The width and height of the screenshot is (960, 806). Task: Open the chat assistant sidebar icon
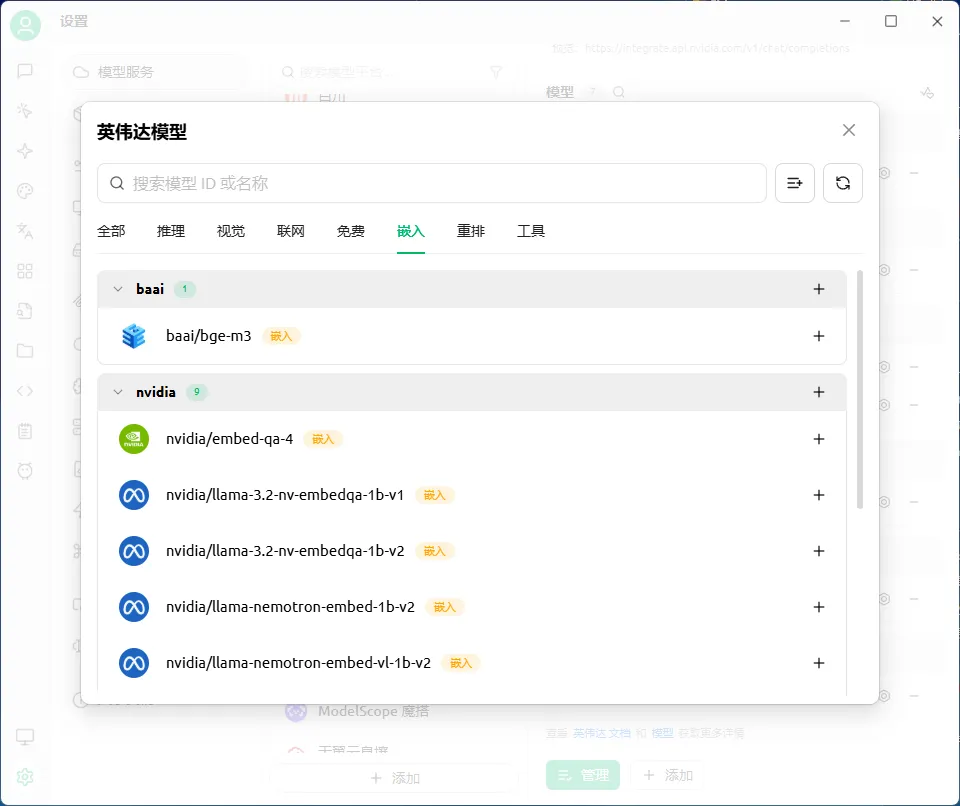[25, 71]
